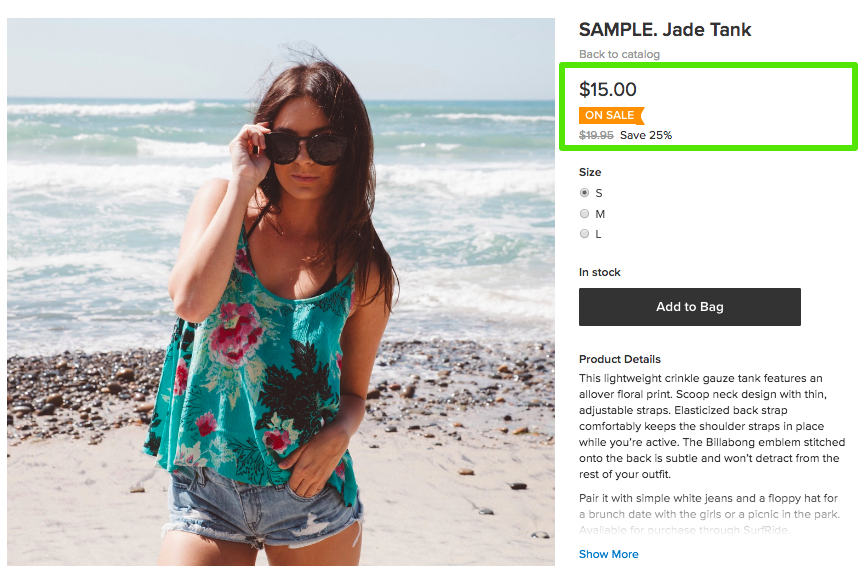Image resolution: width=867 pixels, height=569 pixels.
Task: Pick size L radio button
Action: 585,234
